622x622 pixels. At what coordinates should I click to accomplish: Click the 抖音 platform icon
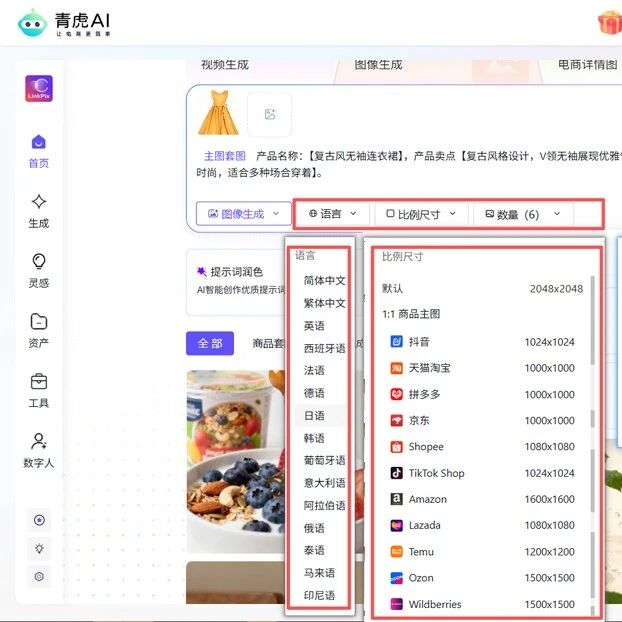[x=396, y=341]
